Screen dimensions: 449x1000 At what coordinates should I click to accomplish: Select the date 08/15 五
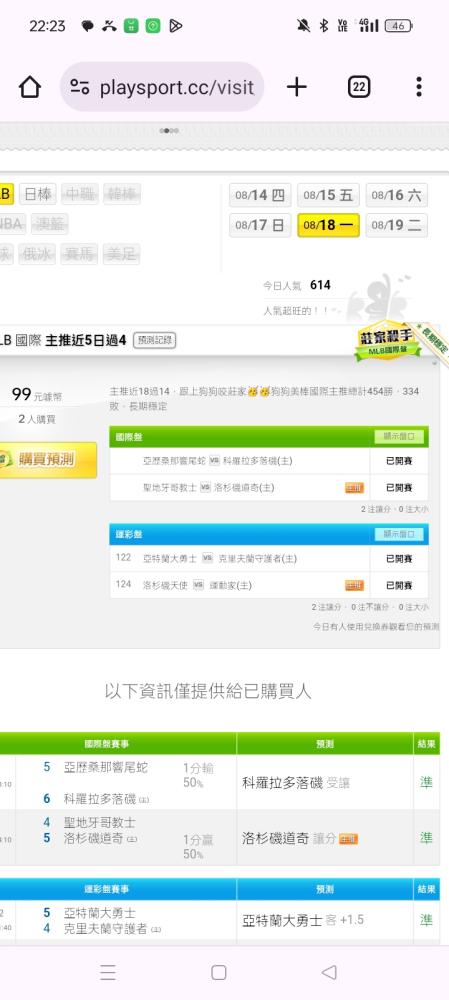point(328,195)
